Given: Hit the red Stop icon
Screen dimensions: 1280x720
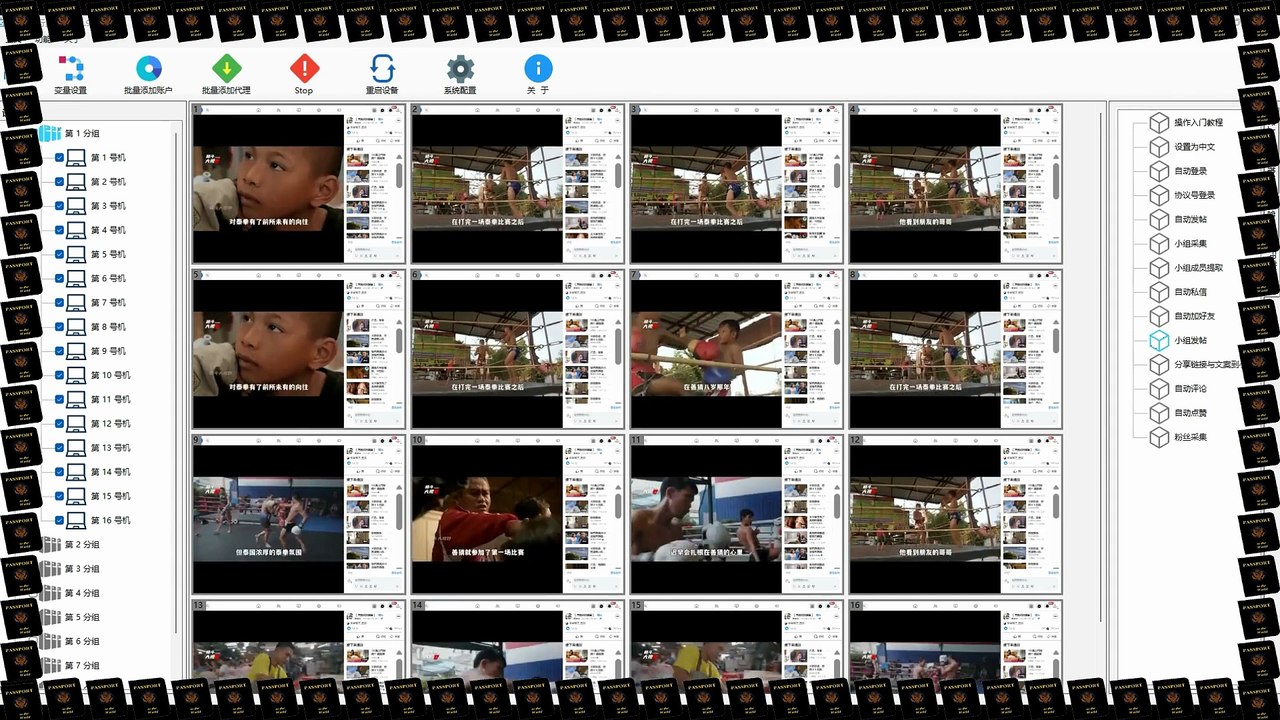Looking at the screenshot, I should pyautogui.click(x=304, y=68).
